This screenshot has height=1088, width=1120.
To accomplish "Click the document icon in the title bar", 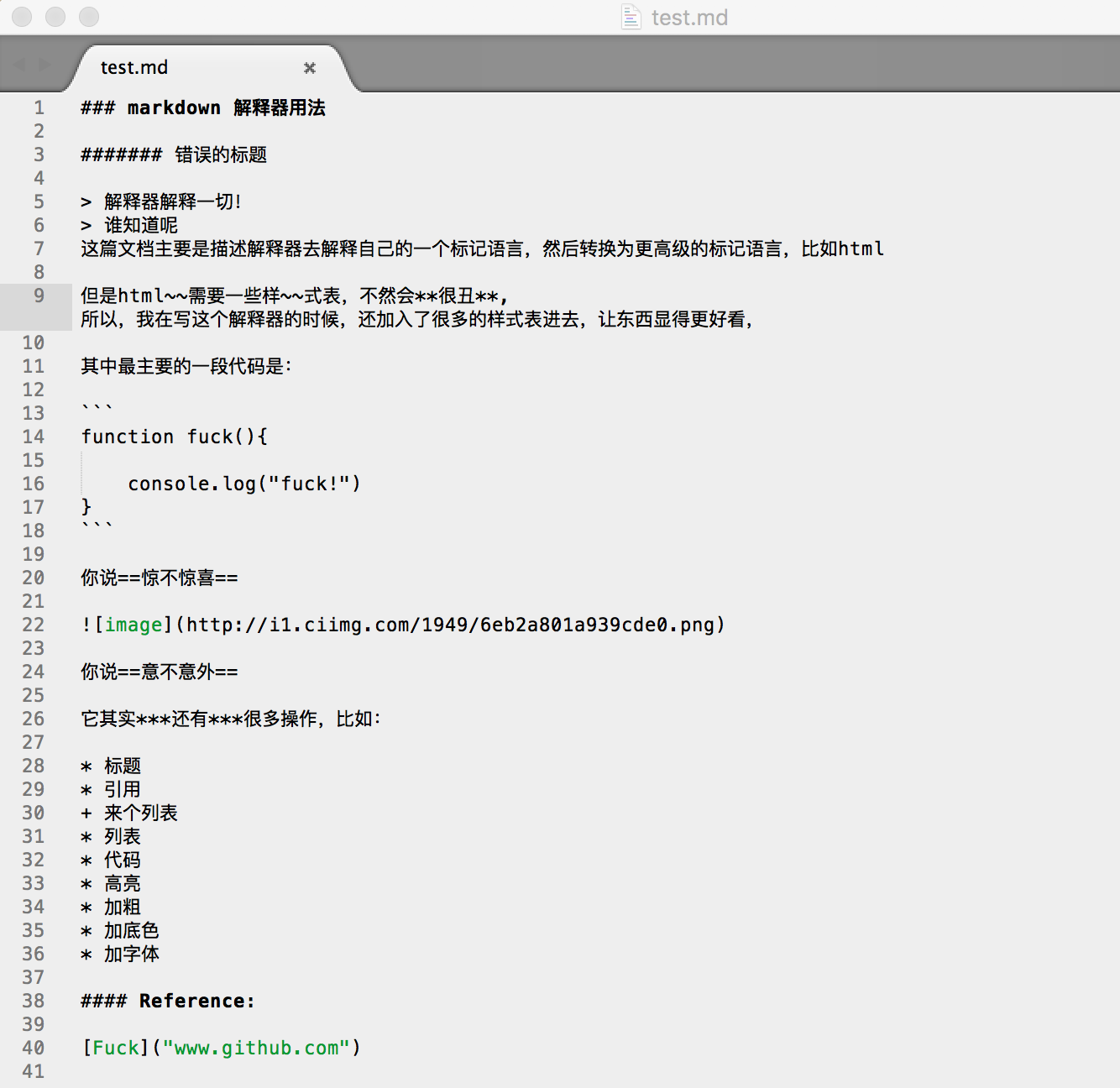I will click(x=631, y=17).
